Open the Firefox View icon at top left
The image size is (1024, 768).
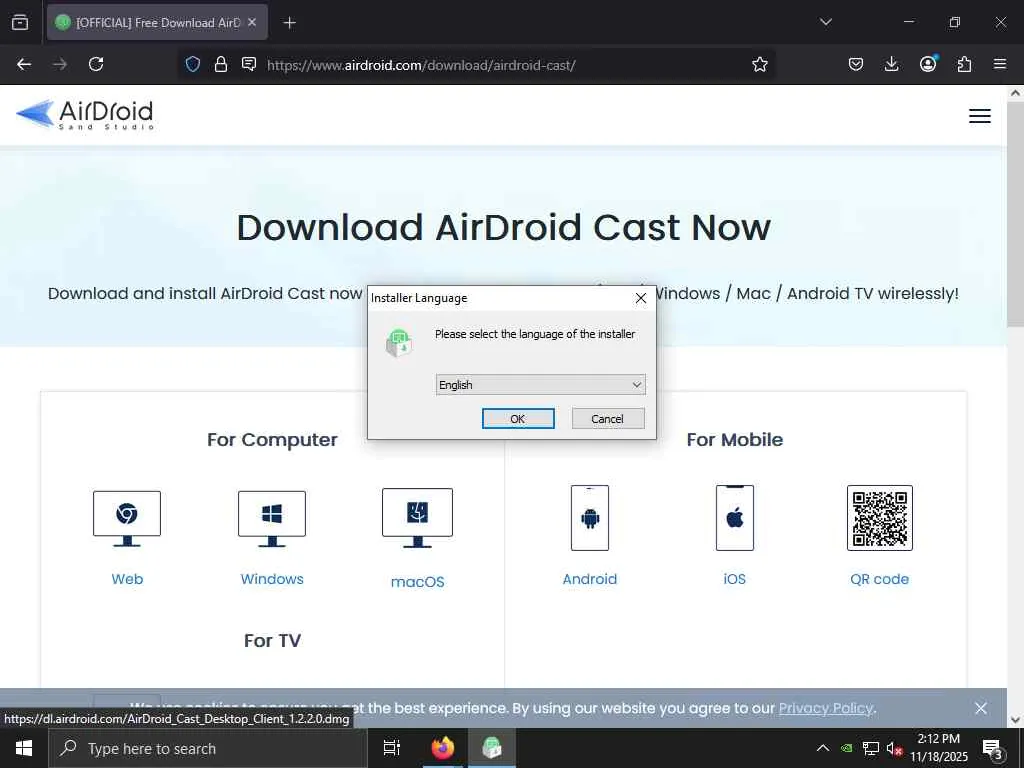[20, 22]
